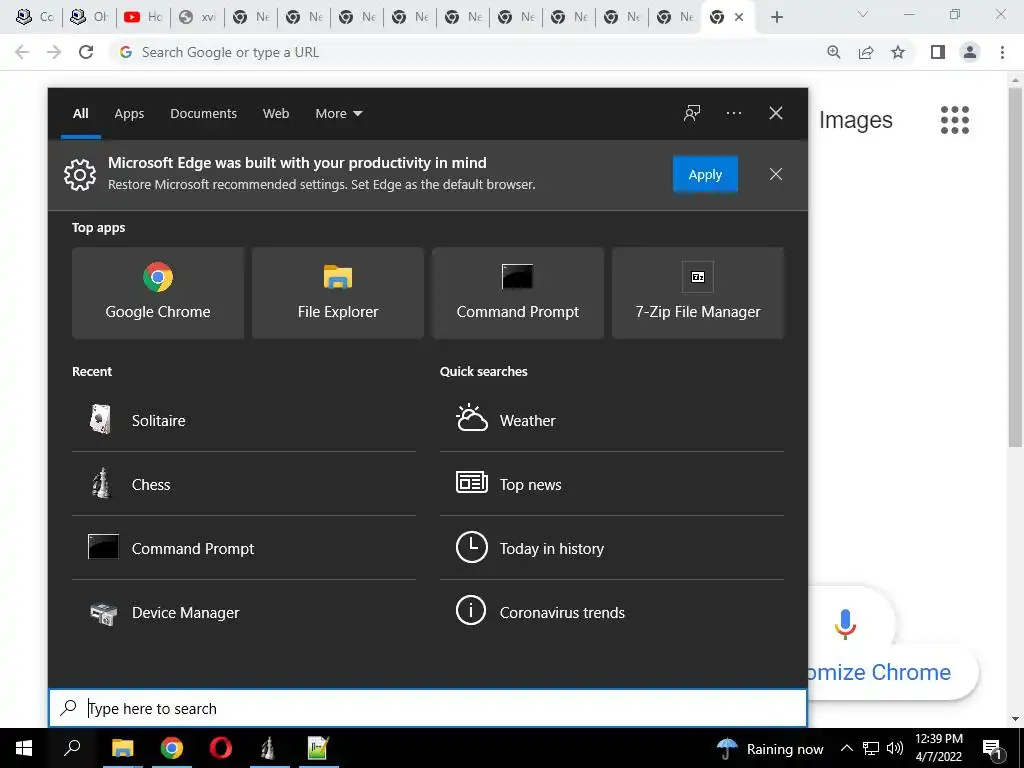Click the Type here to search box
The height and width of the screenshot is (768, 1024).
point(428,708)
